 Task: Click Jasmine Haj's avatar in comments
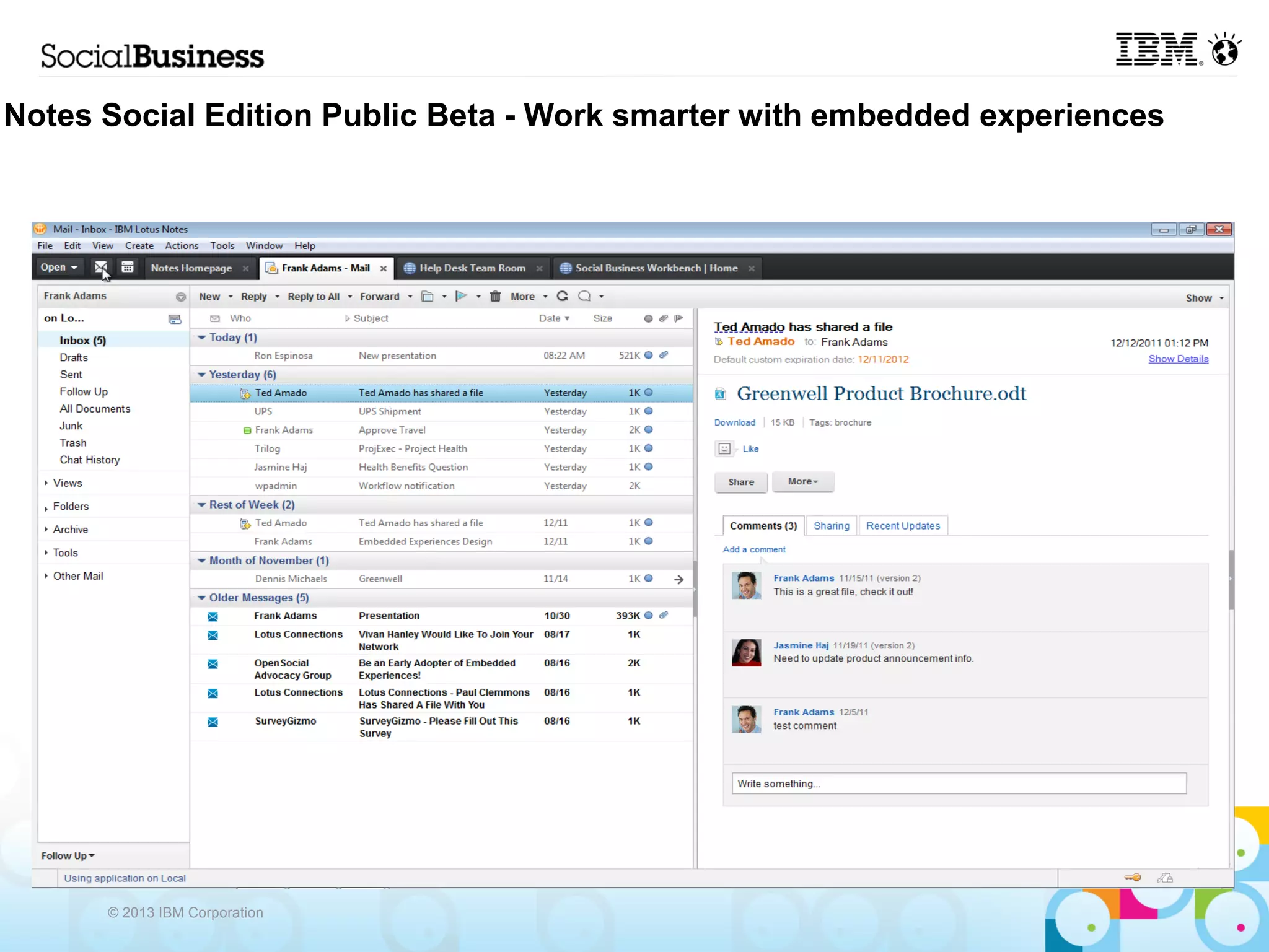pos(747,653)
